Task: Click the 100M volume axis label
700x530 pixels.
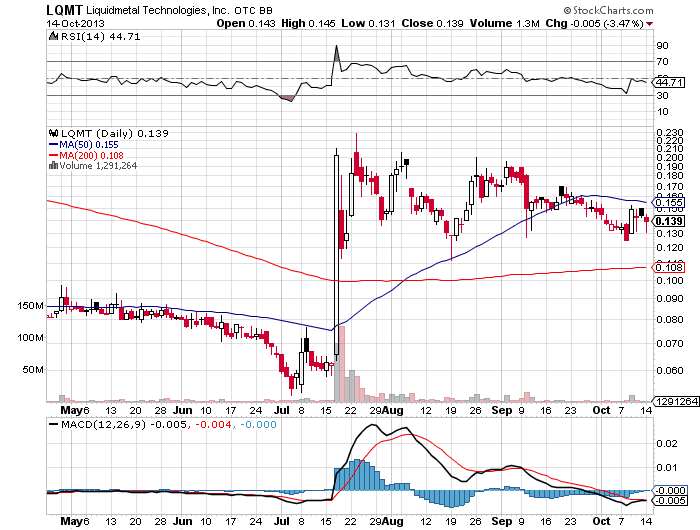Action: 30,338
